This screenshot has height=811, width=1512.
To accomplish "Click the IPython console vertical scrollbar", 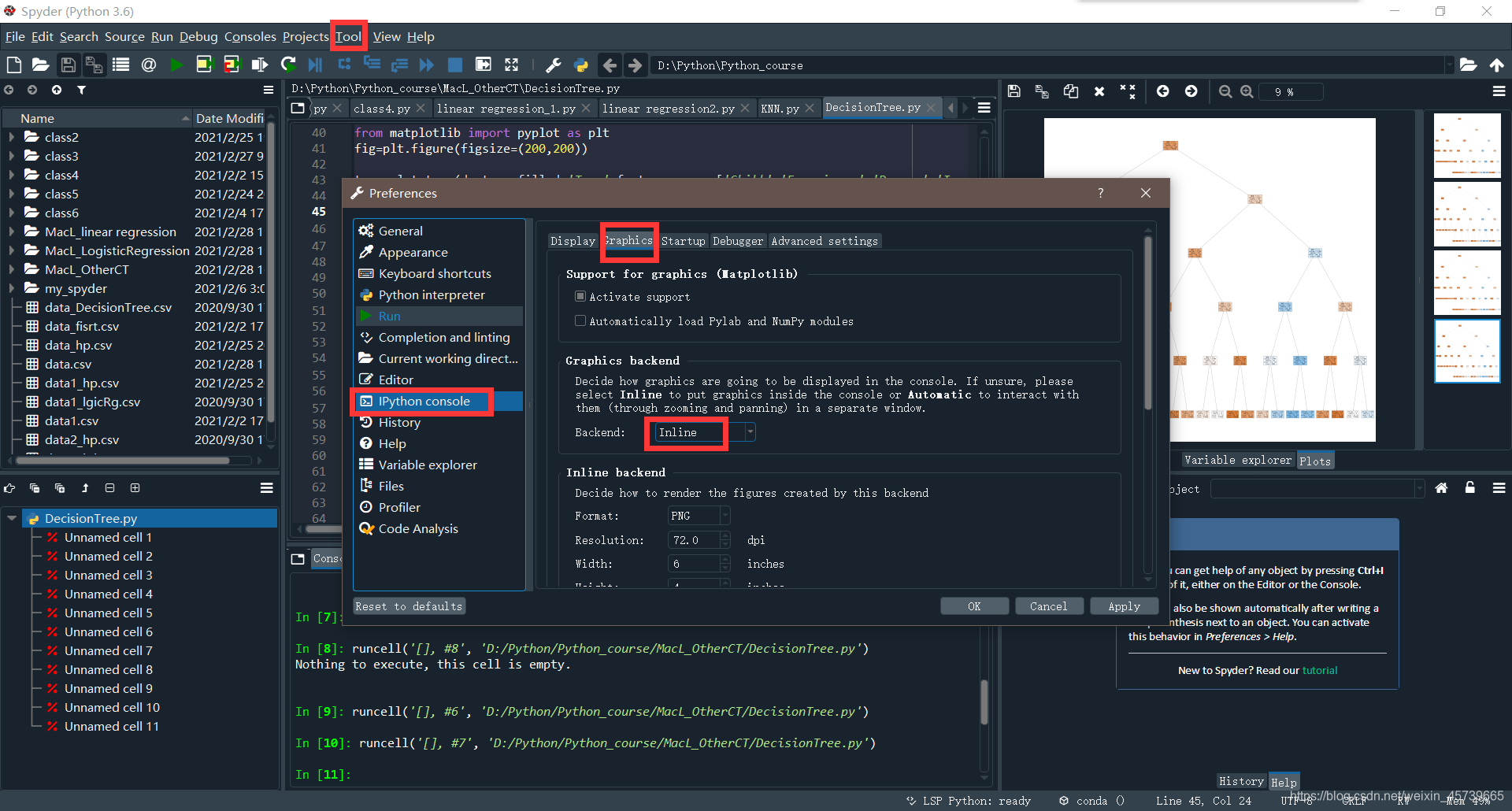I will pos(984,701).
